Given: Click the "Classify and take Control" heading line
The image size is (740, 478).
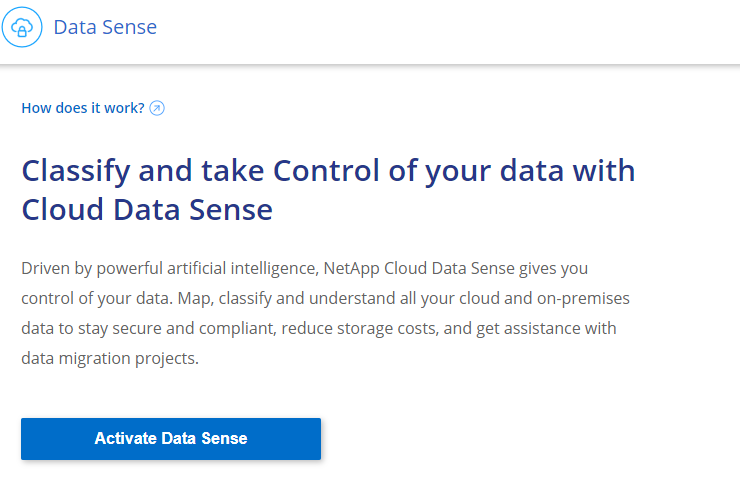Looking at the screenshot, I should pyautogui.click(x=328, y=170).
